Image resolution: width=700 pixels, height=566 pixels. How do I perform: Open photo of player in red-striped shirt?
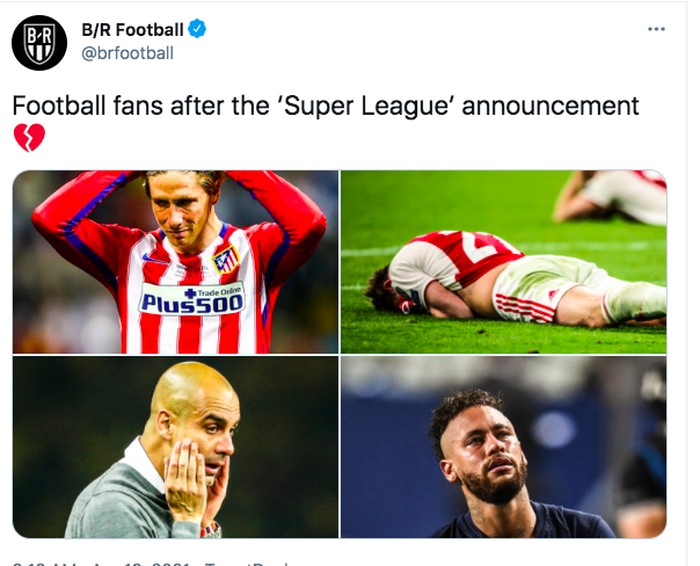(175, 261)
